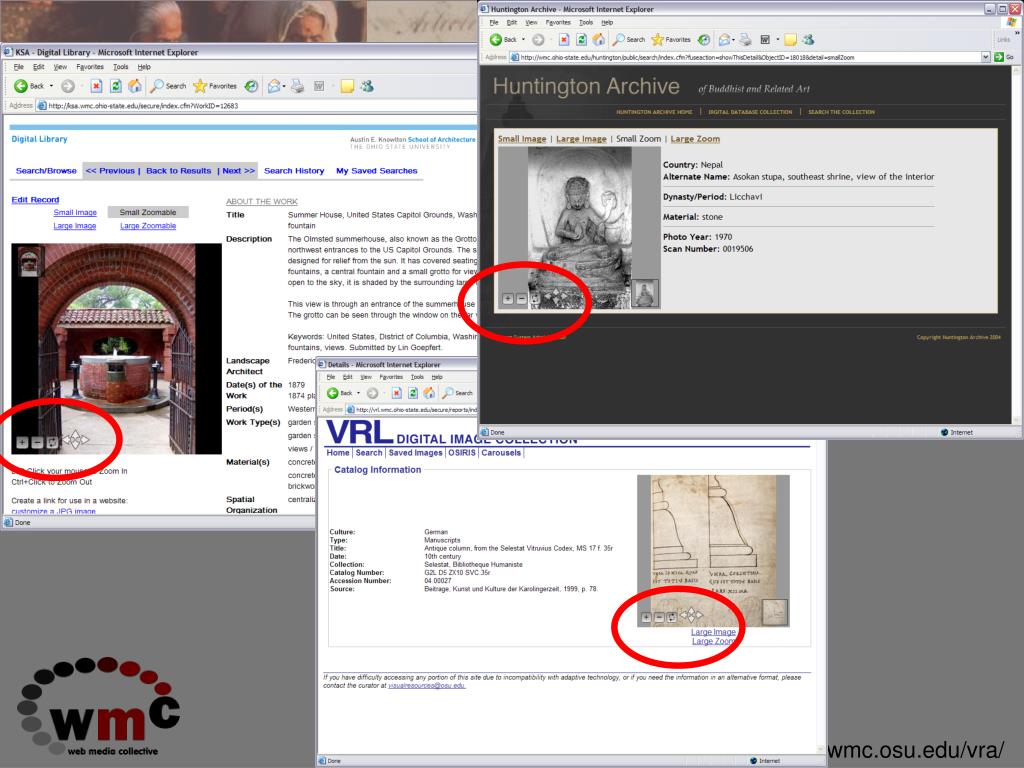Viewport: 1024px width, 768px height.
Task: Refresh the KSA Digital Library page
Action: tap(116, 86)
